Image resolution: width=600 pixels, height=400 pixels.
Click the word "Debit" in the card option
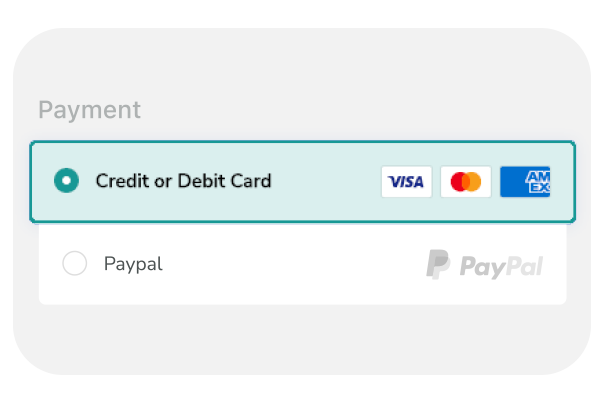[x=202, y=181]
